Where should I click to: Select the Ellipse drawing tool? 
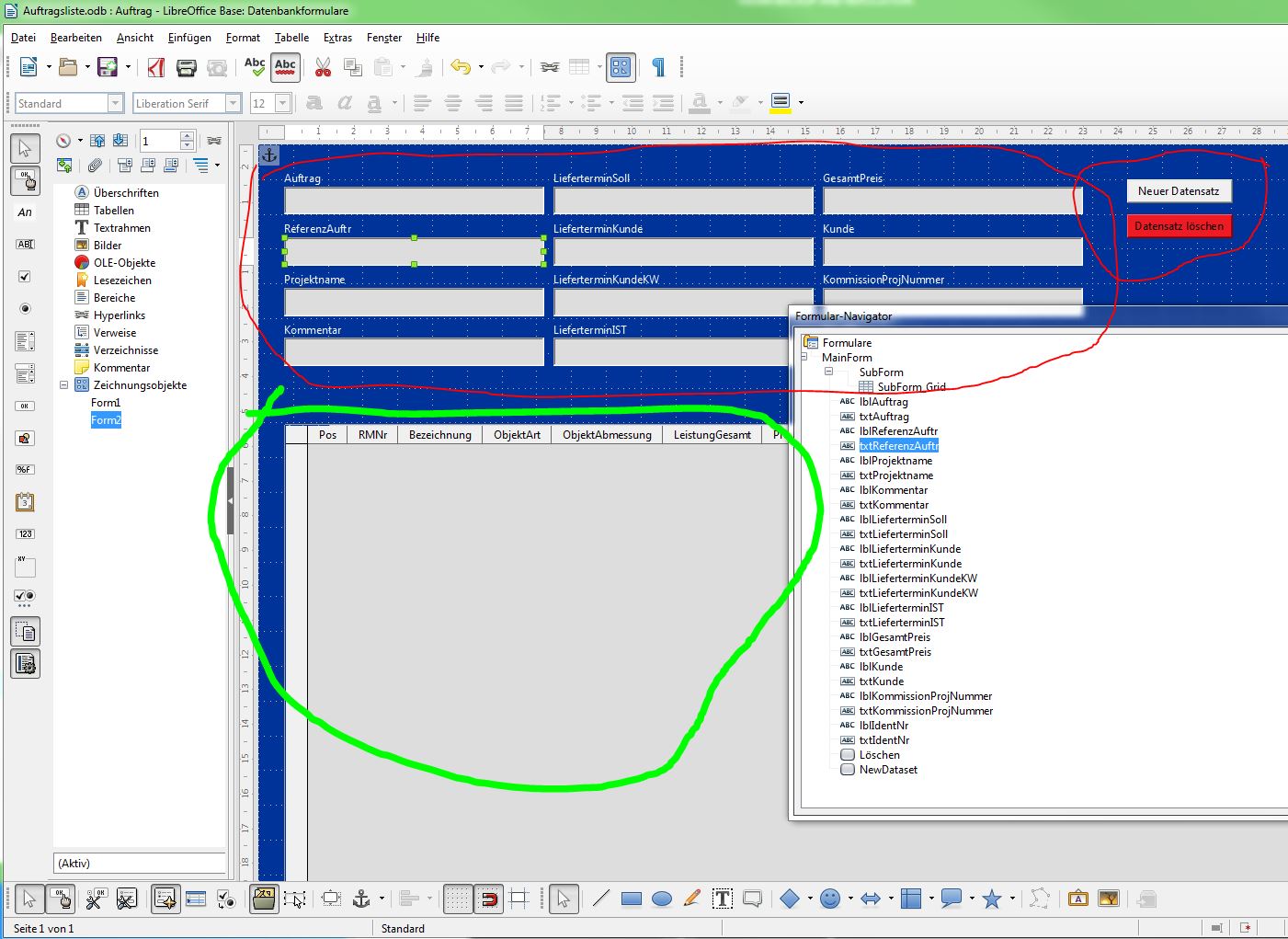(x=662, y=899)
